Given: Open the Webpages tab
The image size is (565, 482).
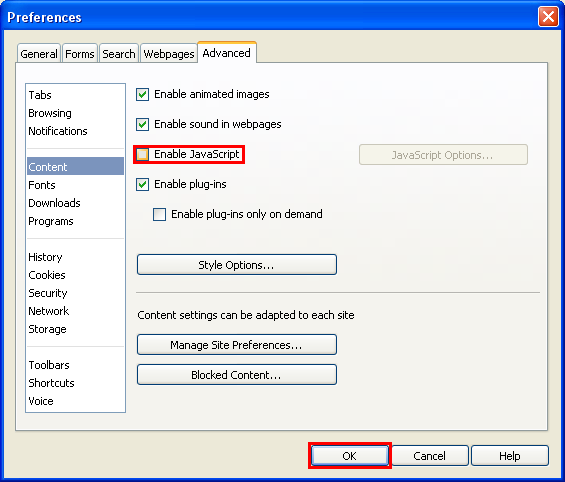Looking at the screenshot, I should pos(169,54).
